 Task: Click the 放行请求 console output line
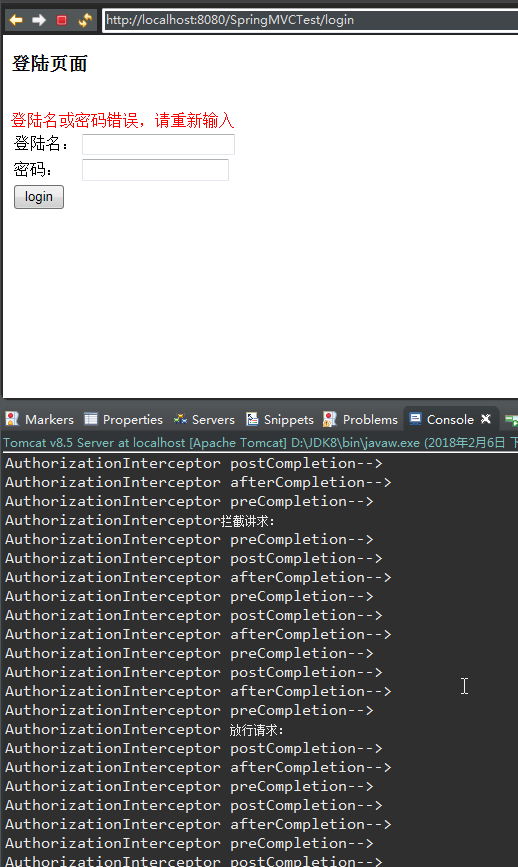(145, 730)
